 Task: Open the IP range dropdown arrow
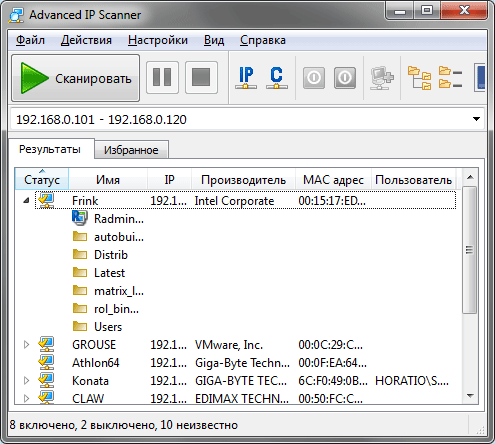click(477, 119)
